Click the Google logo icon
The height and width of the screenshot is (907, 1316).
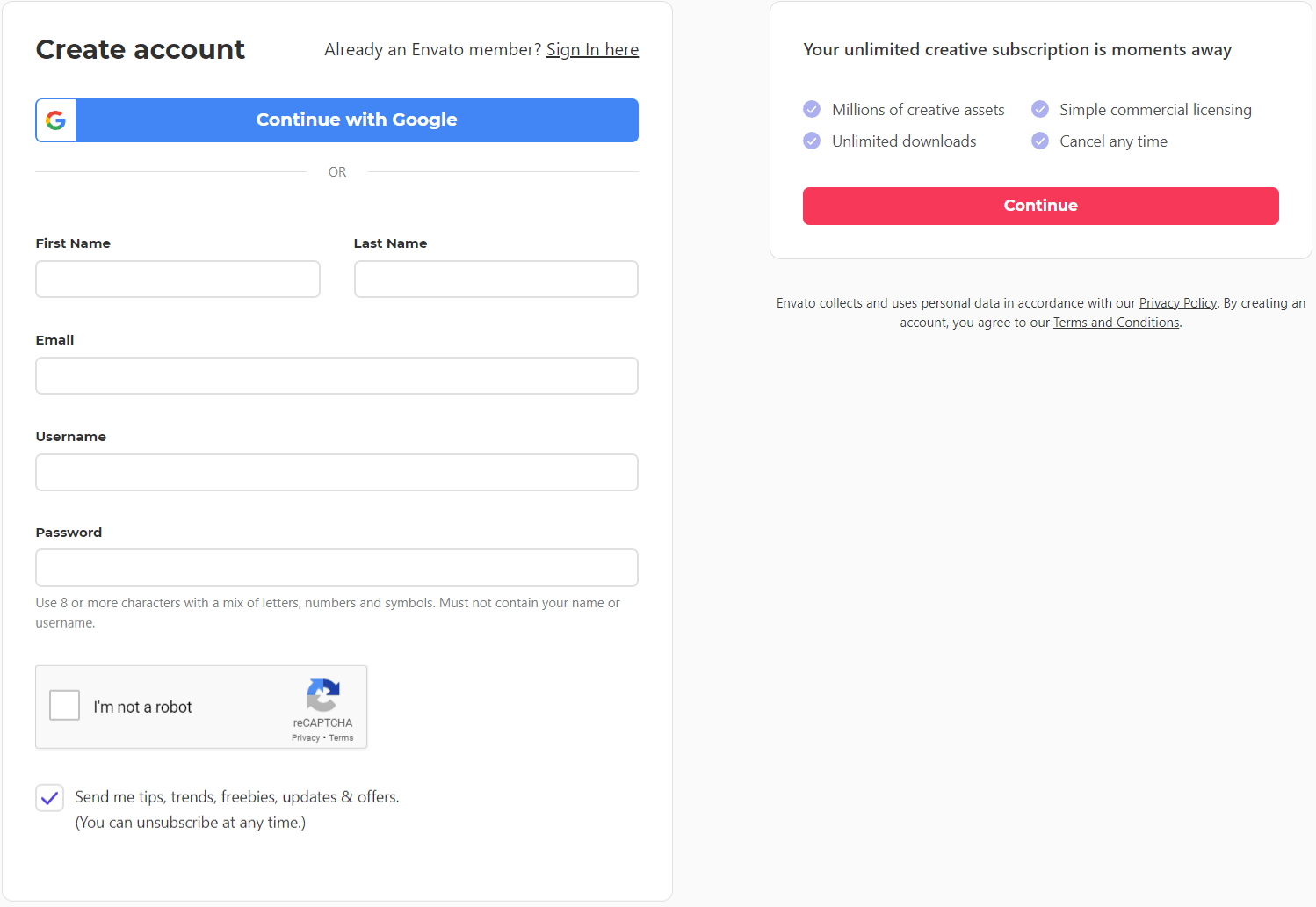point(56,120)
